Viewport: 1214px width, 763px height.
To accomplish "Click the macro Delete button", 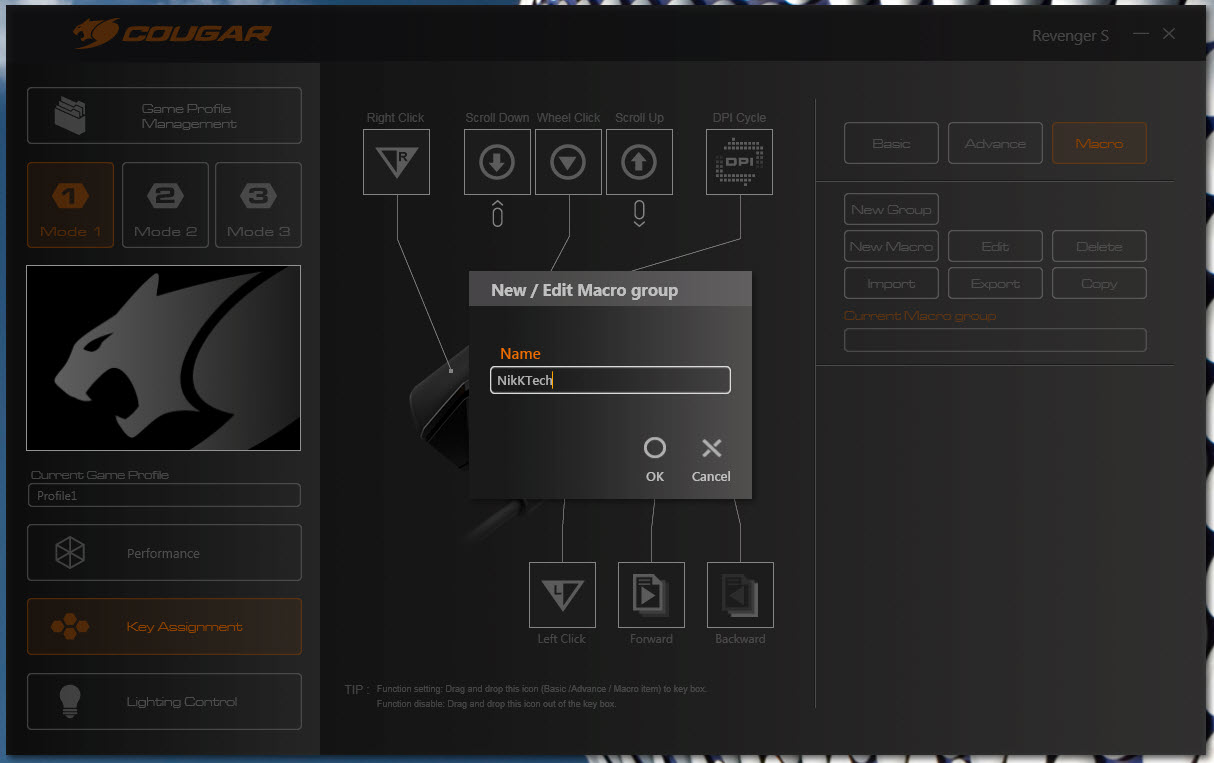I will (x=1099, y=246).
